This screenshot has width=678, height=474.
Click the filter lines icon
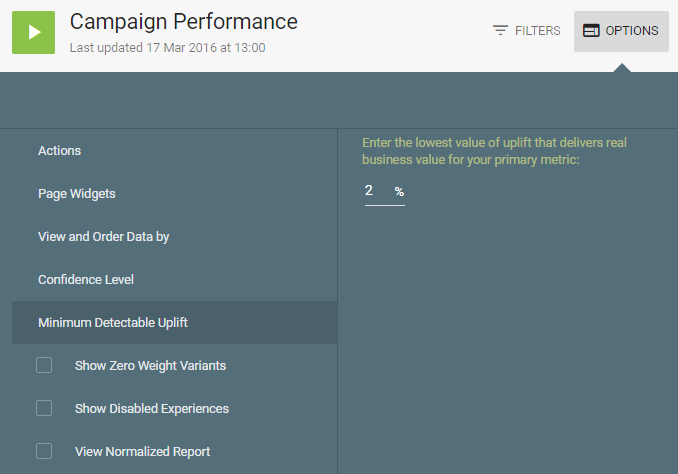(501, 31)
